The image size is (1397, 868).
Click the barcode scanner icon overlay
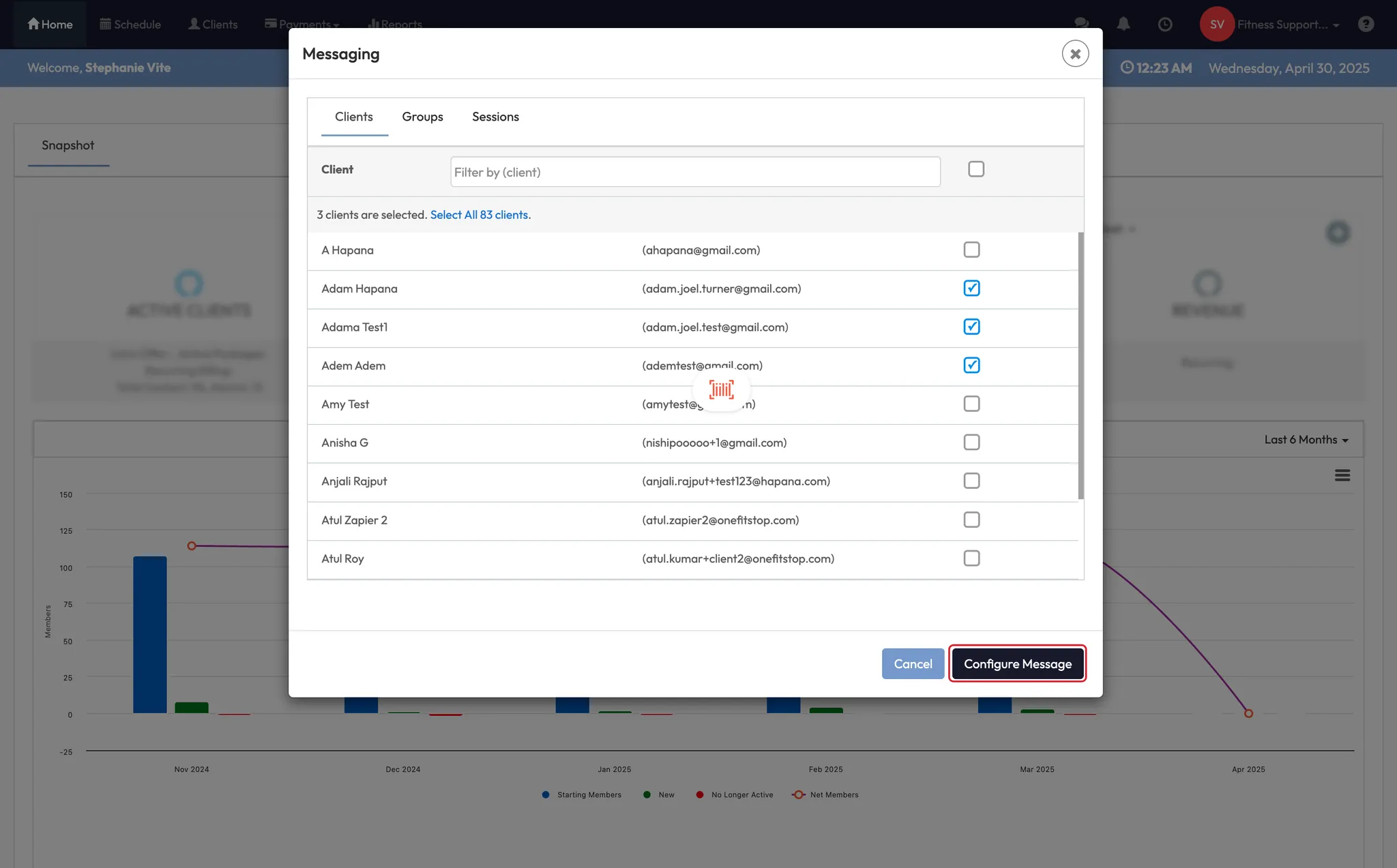click(721, 389)
